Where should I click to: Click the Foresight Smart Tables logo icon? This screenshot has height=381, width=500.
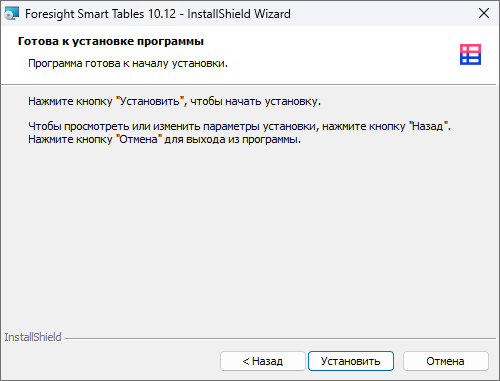pyautogui.click(x=470, y=54)
